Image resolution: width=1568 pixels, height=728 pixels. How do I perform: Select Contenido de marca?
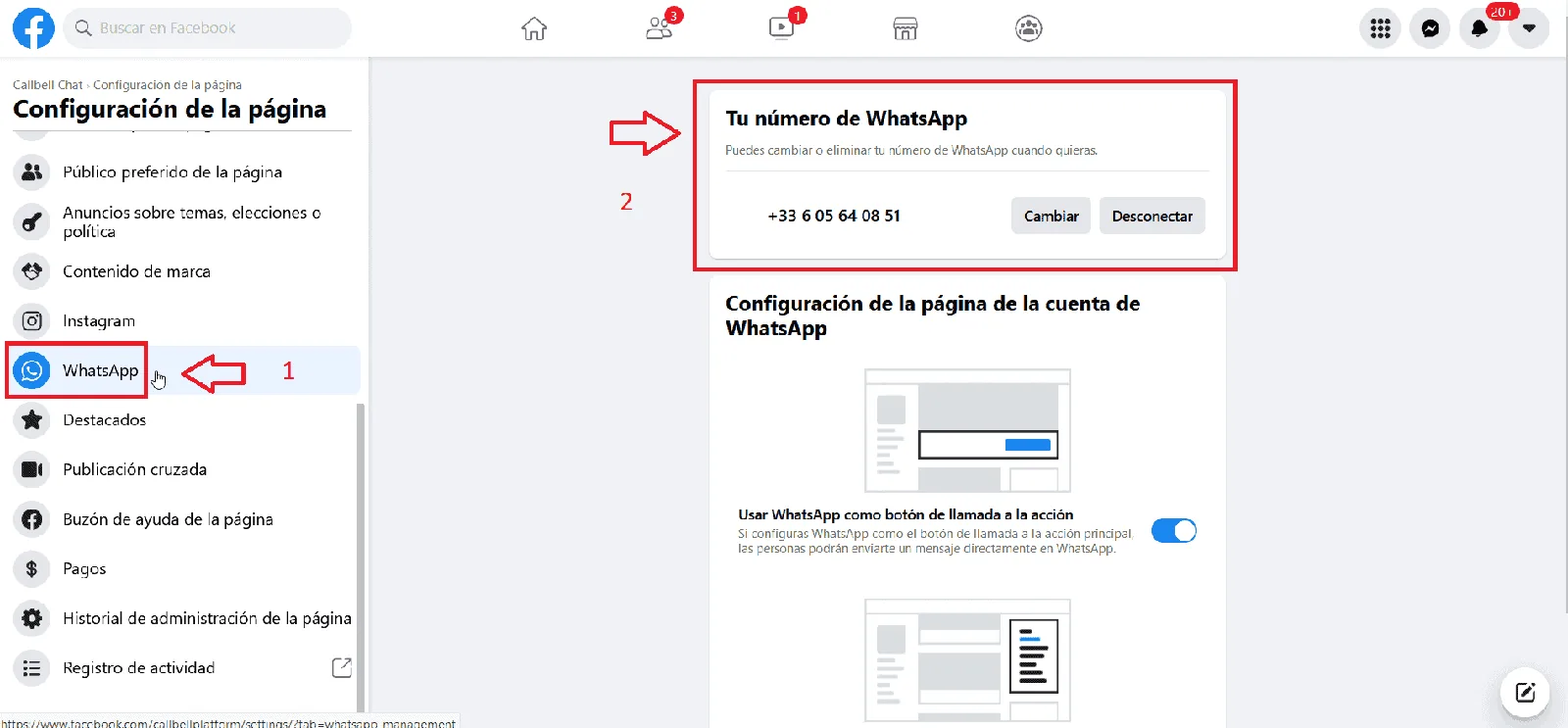184,271
